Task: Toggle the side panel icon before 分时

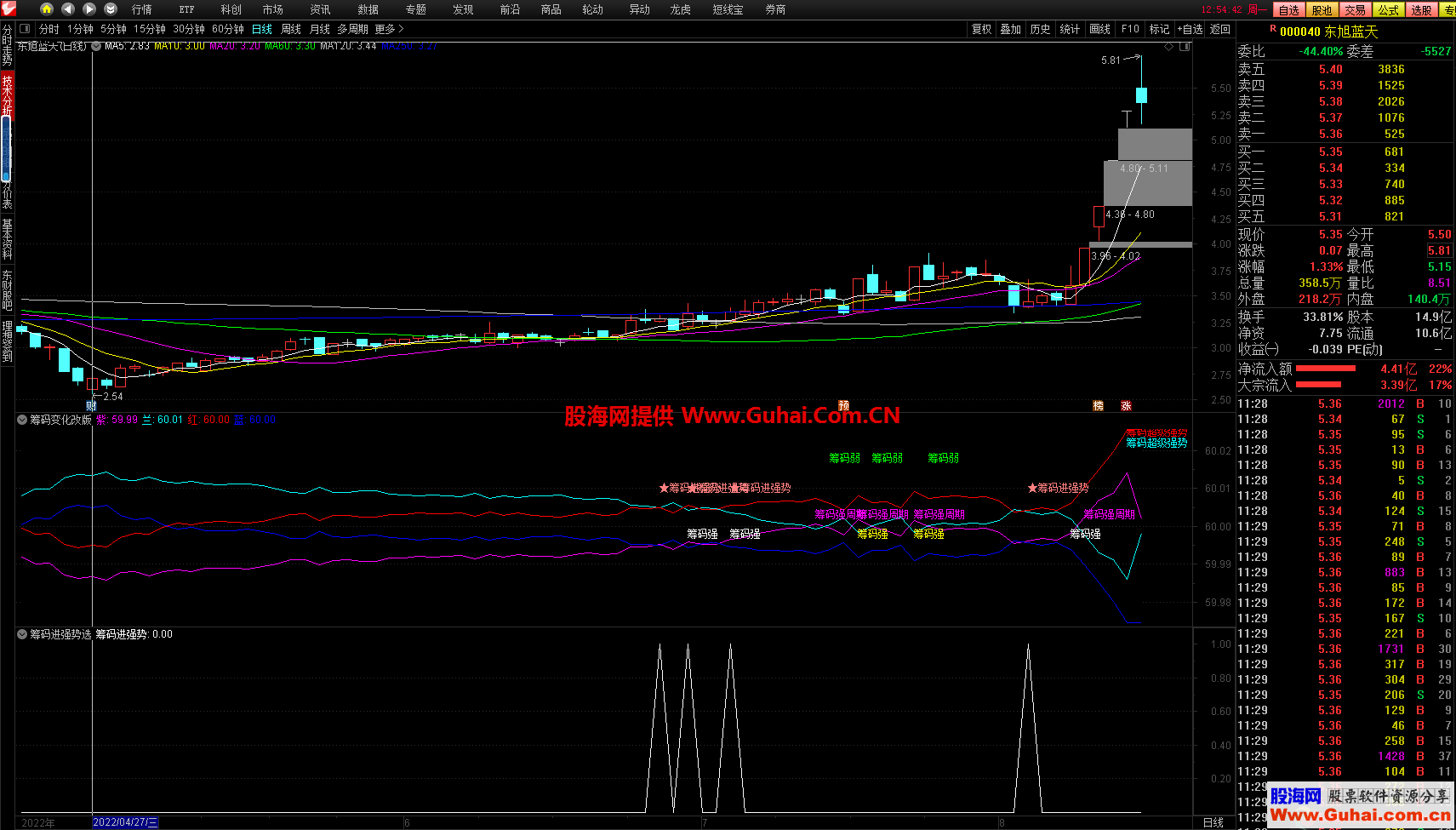Action: (25, 29)
